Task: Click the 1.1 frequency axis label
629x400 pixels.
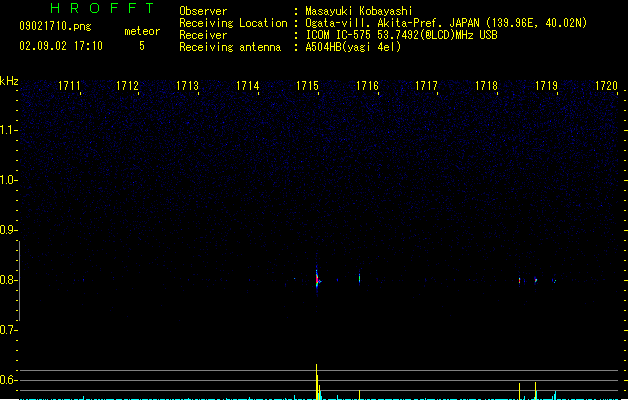Action: (8, 130)
